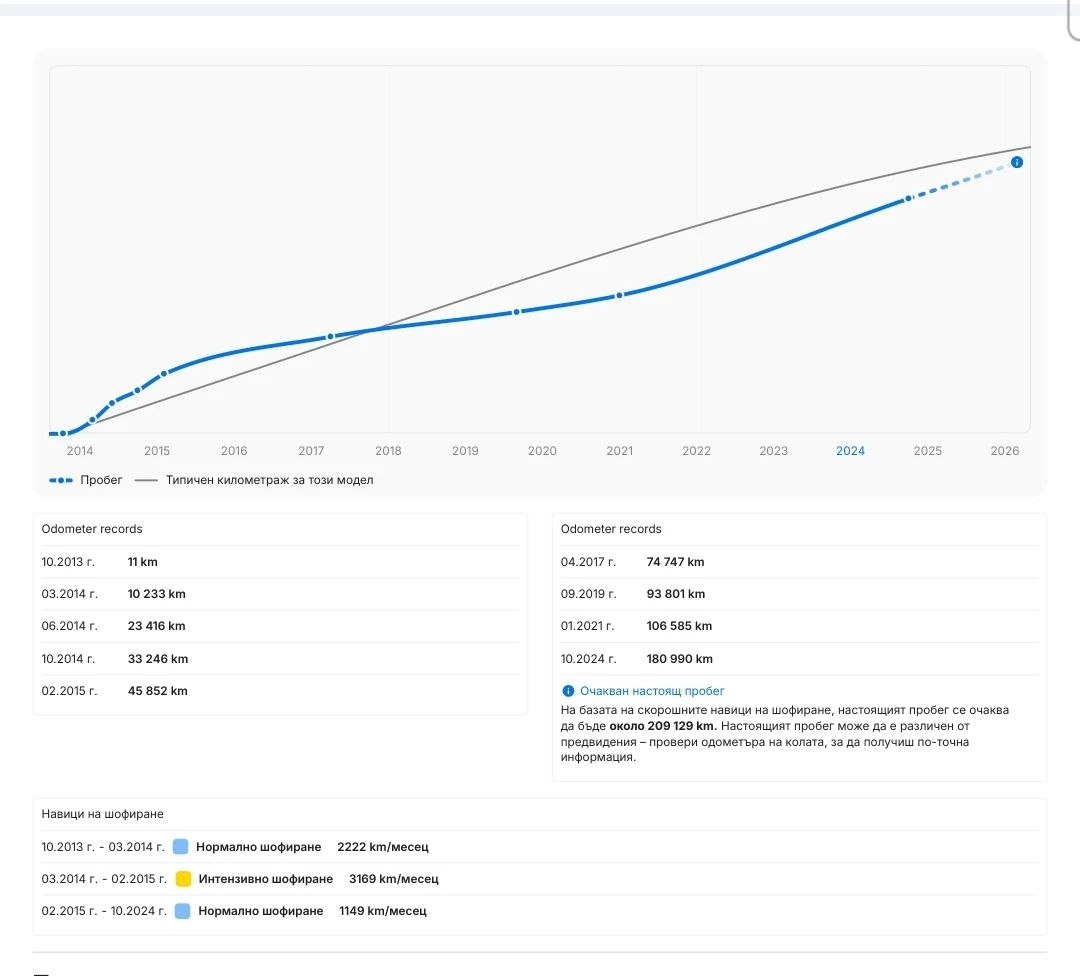Click the highlighted 2024 year axis label

pos(850,451)
